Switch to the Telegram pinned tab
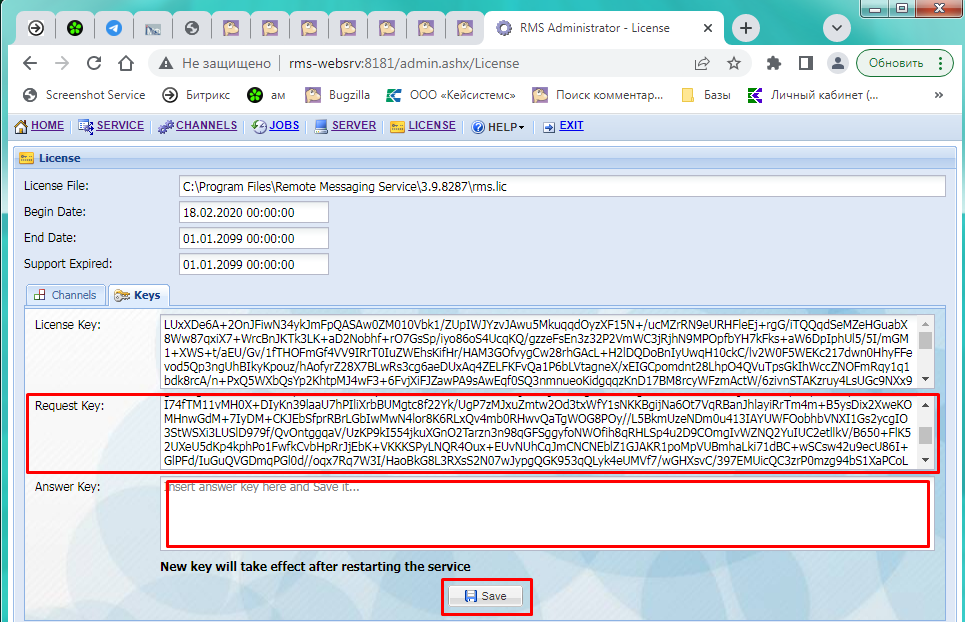 click(x=114, y=28)
